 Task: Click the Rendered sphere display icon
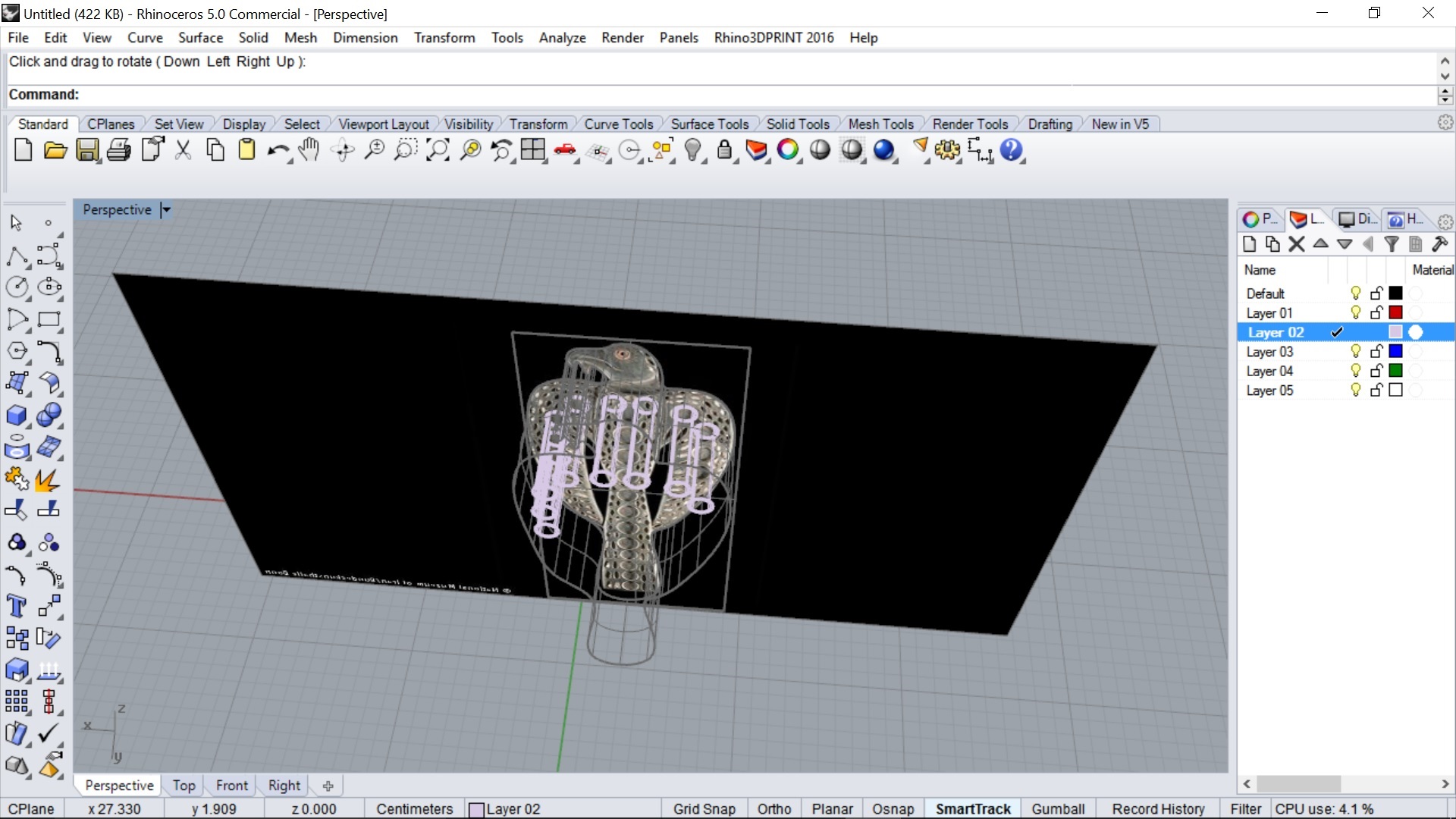pyautogui.click(x=883, y=150)
